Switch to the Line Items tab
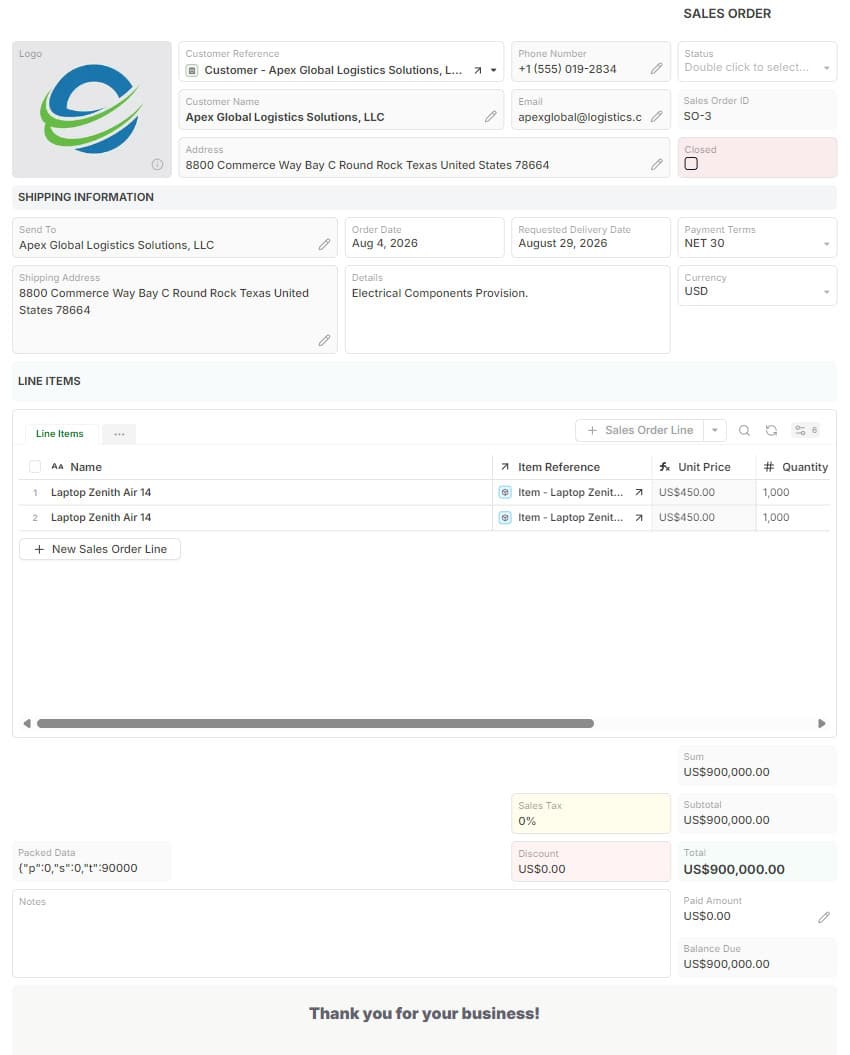This screenshot has width=850, height=1055. [60, 434]
